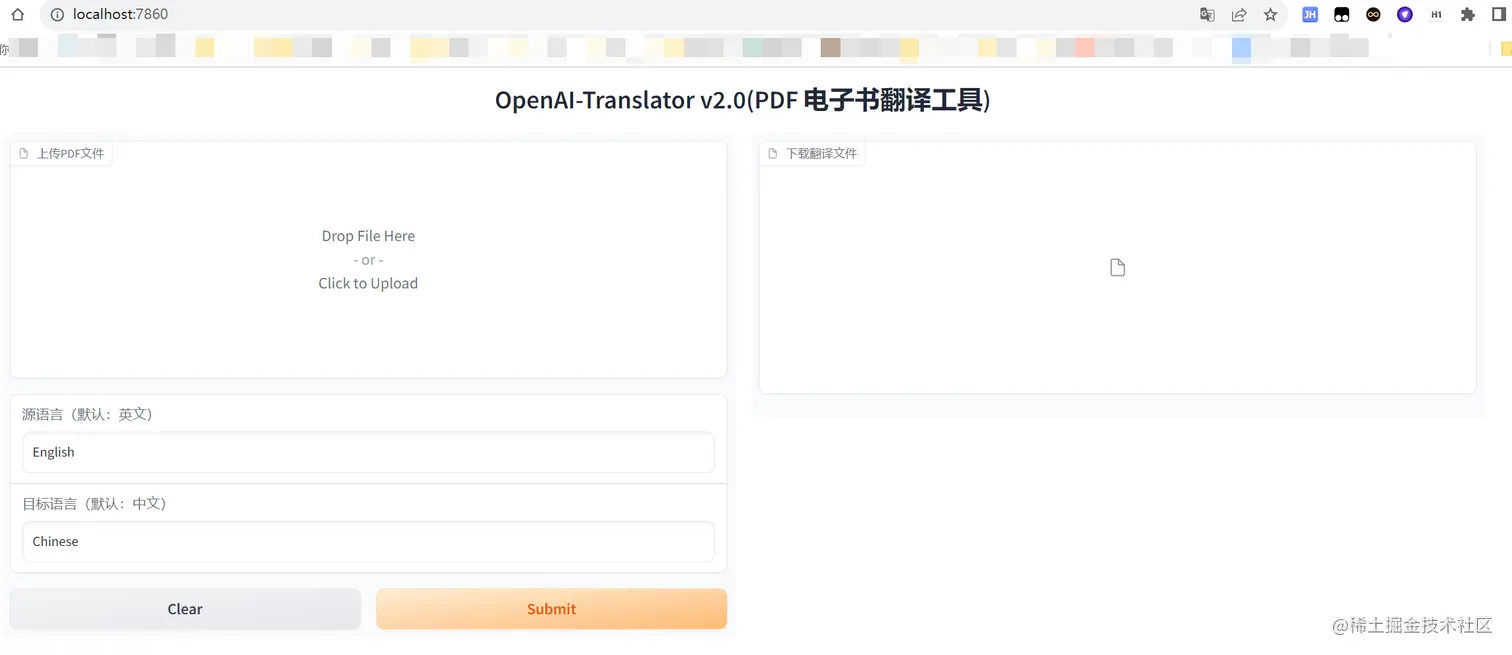Open the black square-face extension icon
The height and width of the screenshot is (655, 1512).
[1342, 15]
